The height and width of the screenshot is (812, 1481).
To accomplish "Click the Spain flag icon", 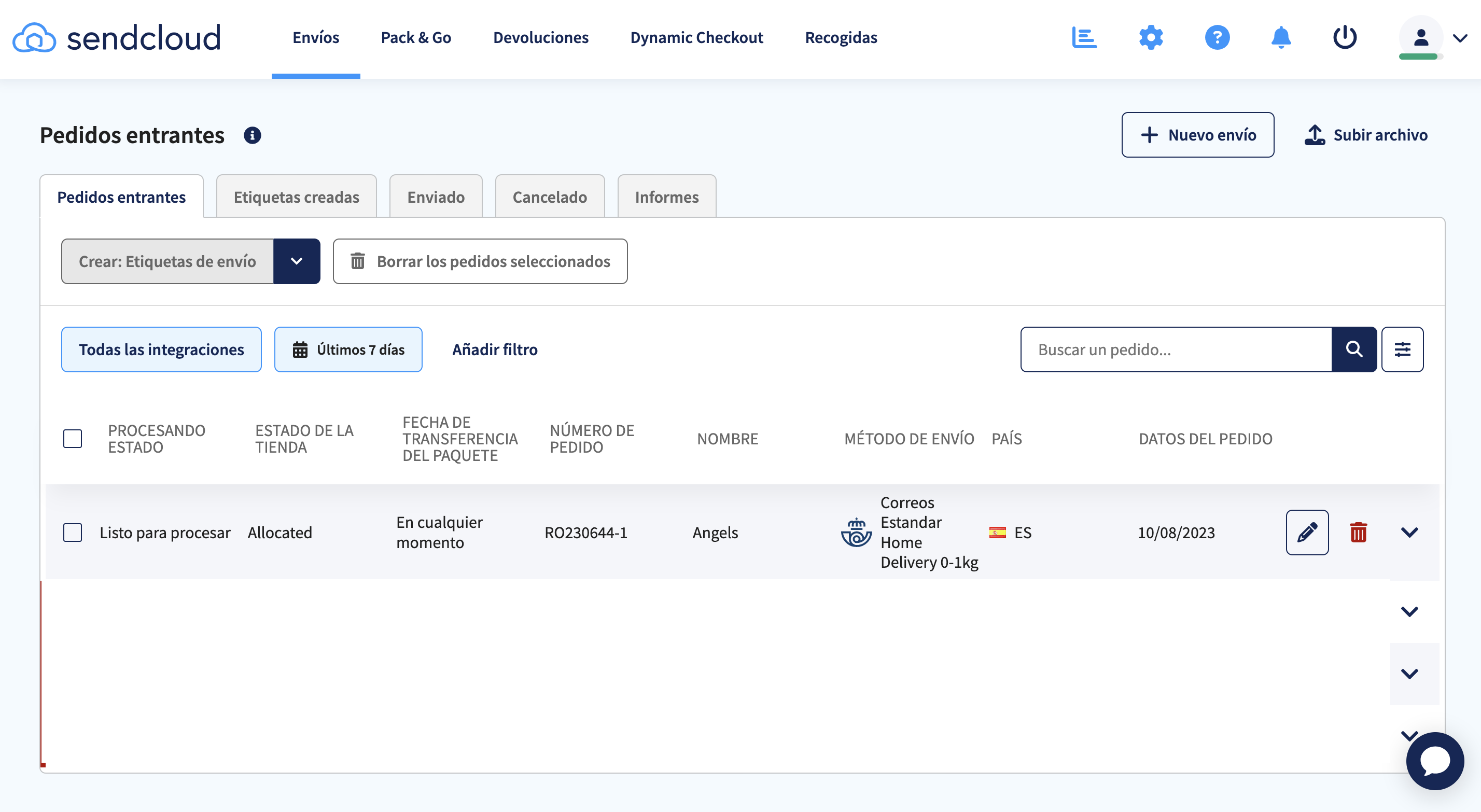I will (x=998, y=533).
